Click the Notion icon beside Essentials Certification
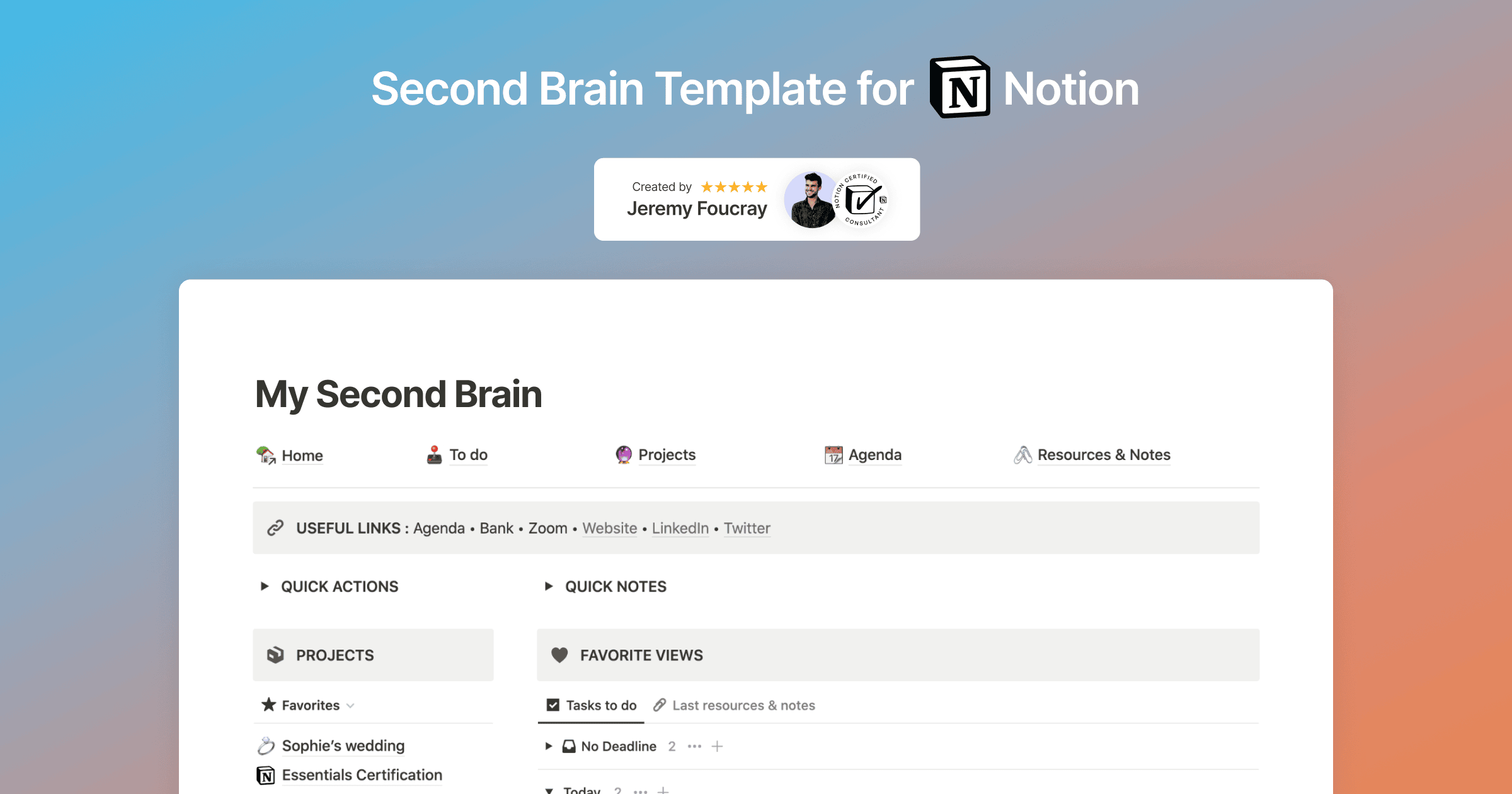 (266, 774)
